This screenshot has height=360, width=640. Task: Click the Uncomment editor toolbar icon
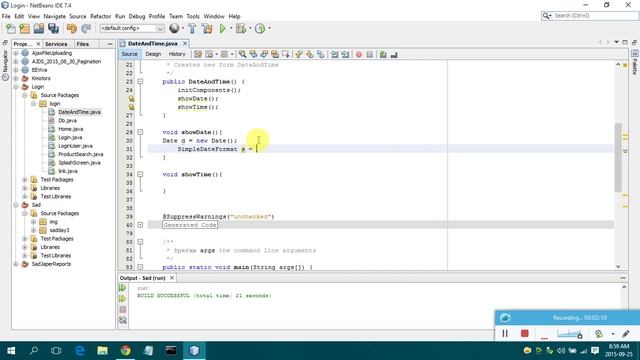(394, 54)
